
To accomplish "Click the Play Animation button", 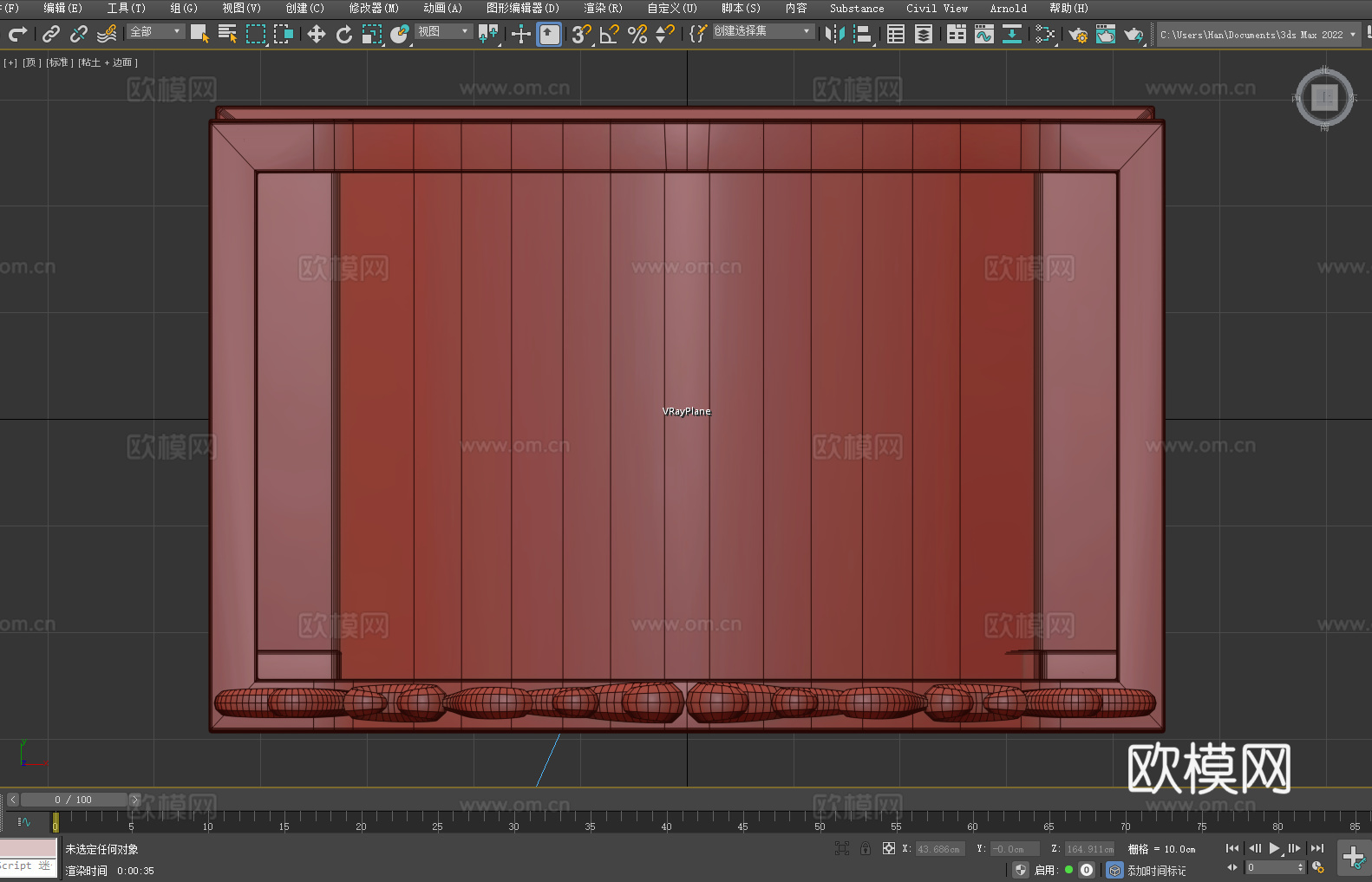I will pos(1275,848).
